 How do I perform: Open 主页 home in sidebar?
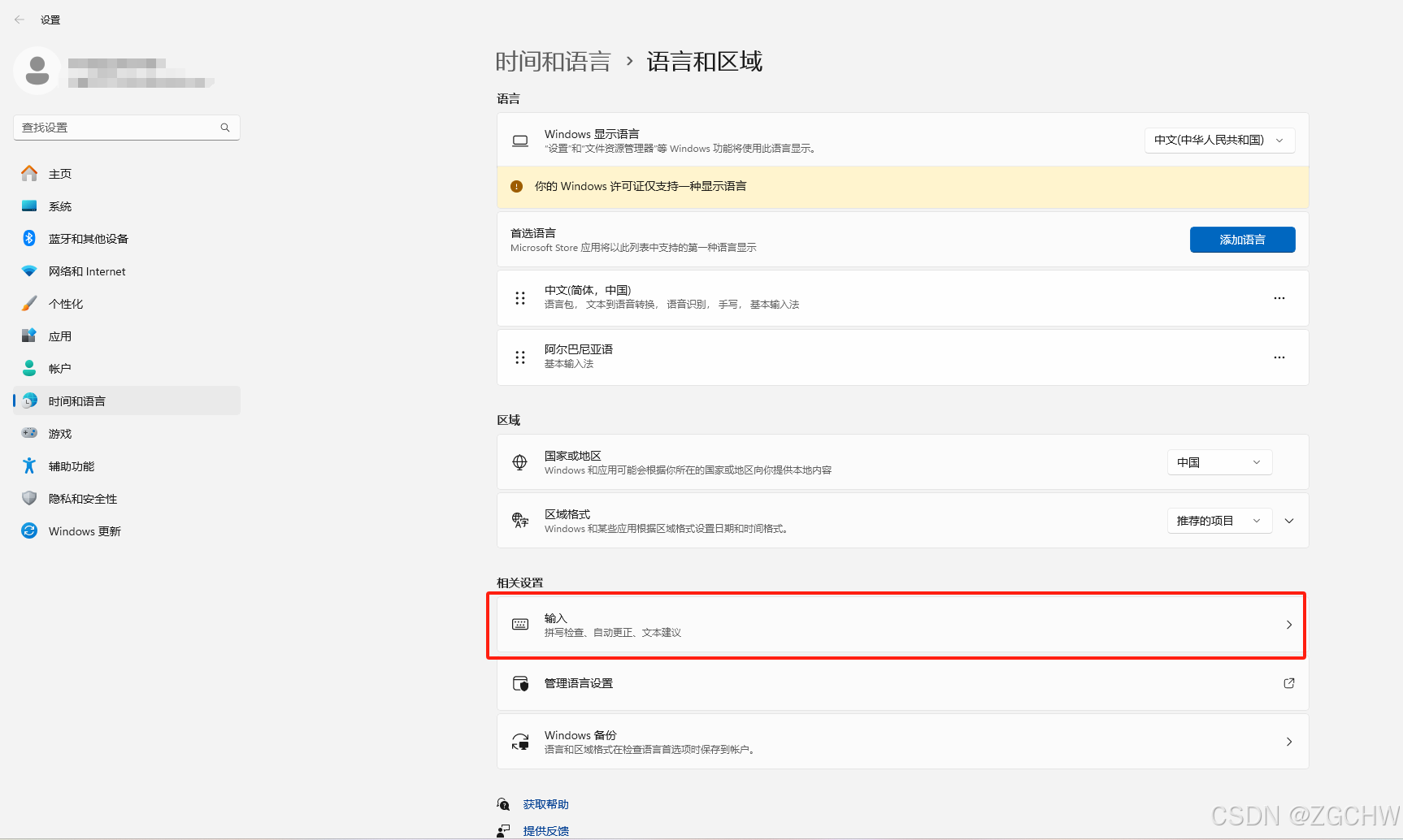point(127,174)
